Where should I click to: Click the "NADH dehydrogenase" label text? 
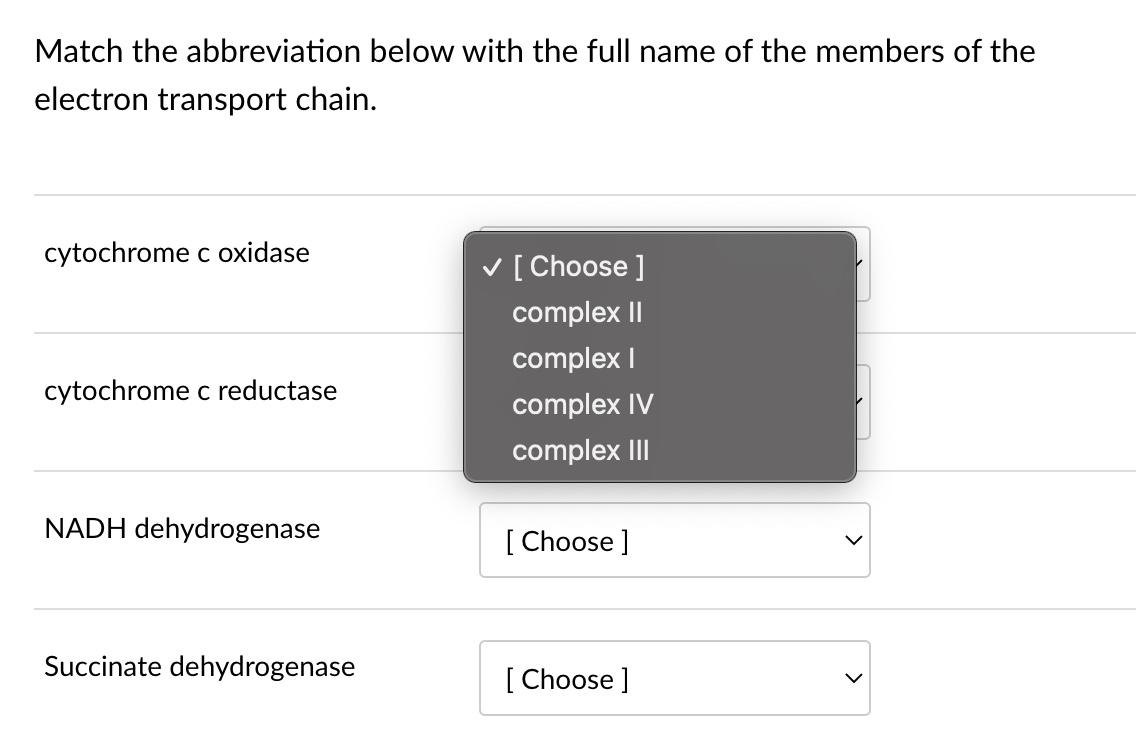(182, 528)
